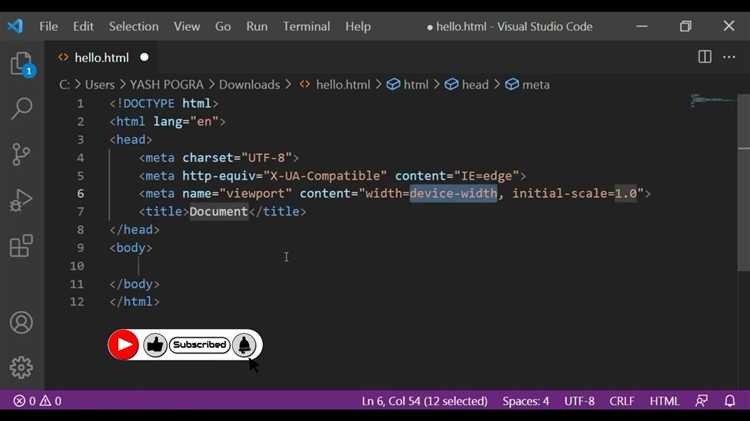Open the Explorer view in the activity bar
Viewport: 750px width, 421px height.
coord(22,64)
